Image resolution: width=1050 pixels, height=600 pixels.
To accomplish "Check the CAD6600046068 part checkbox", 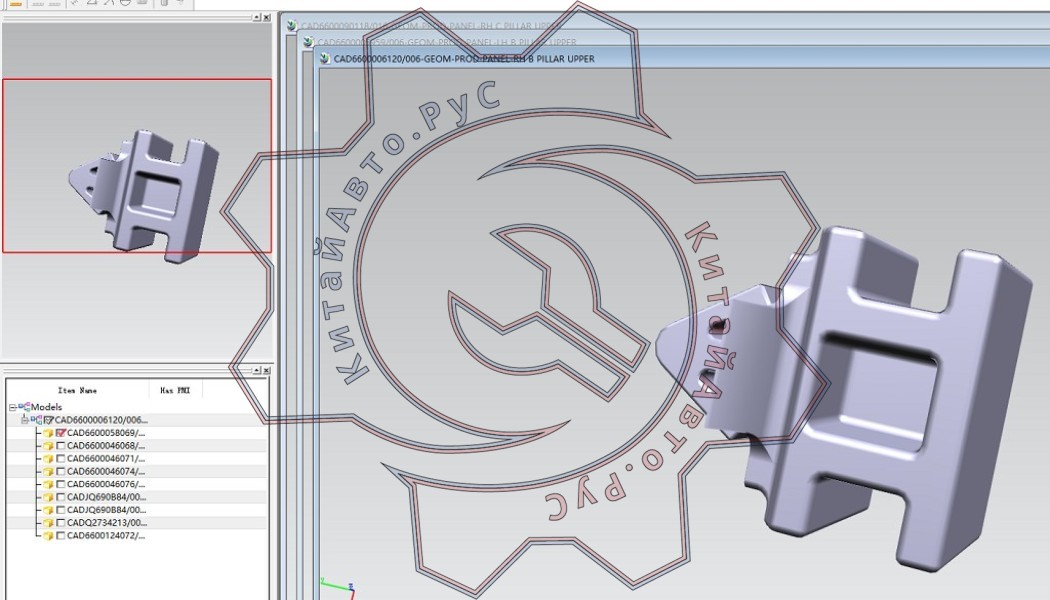I will pyautogui.click(x=61, y=446).
